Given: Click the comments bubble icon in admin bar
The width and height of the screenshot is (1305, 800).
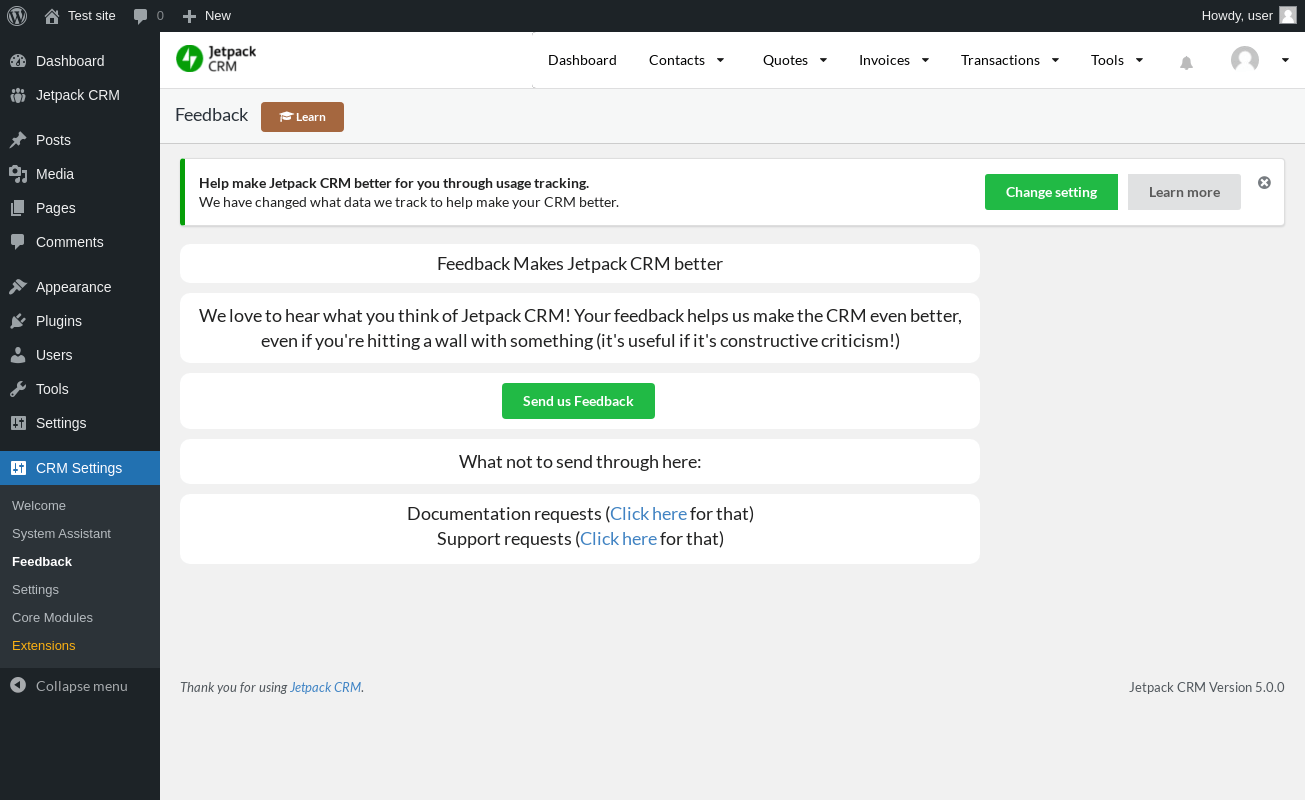Looking at the screenshot, I should click(x=141, y=16).
